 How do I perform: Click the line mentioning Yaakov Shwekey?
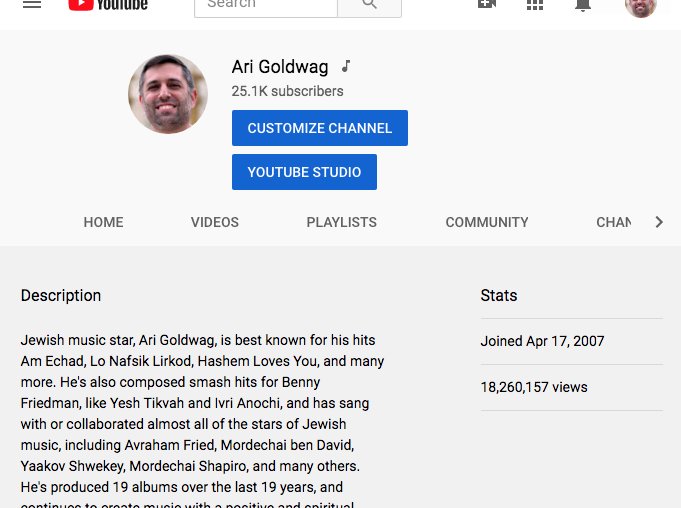pyautogui.click(x=190, y=466)
